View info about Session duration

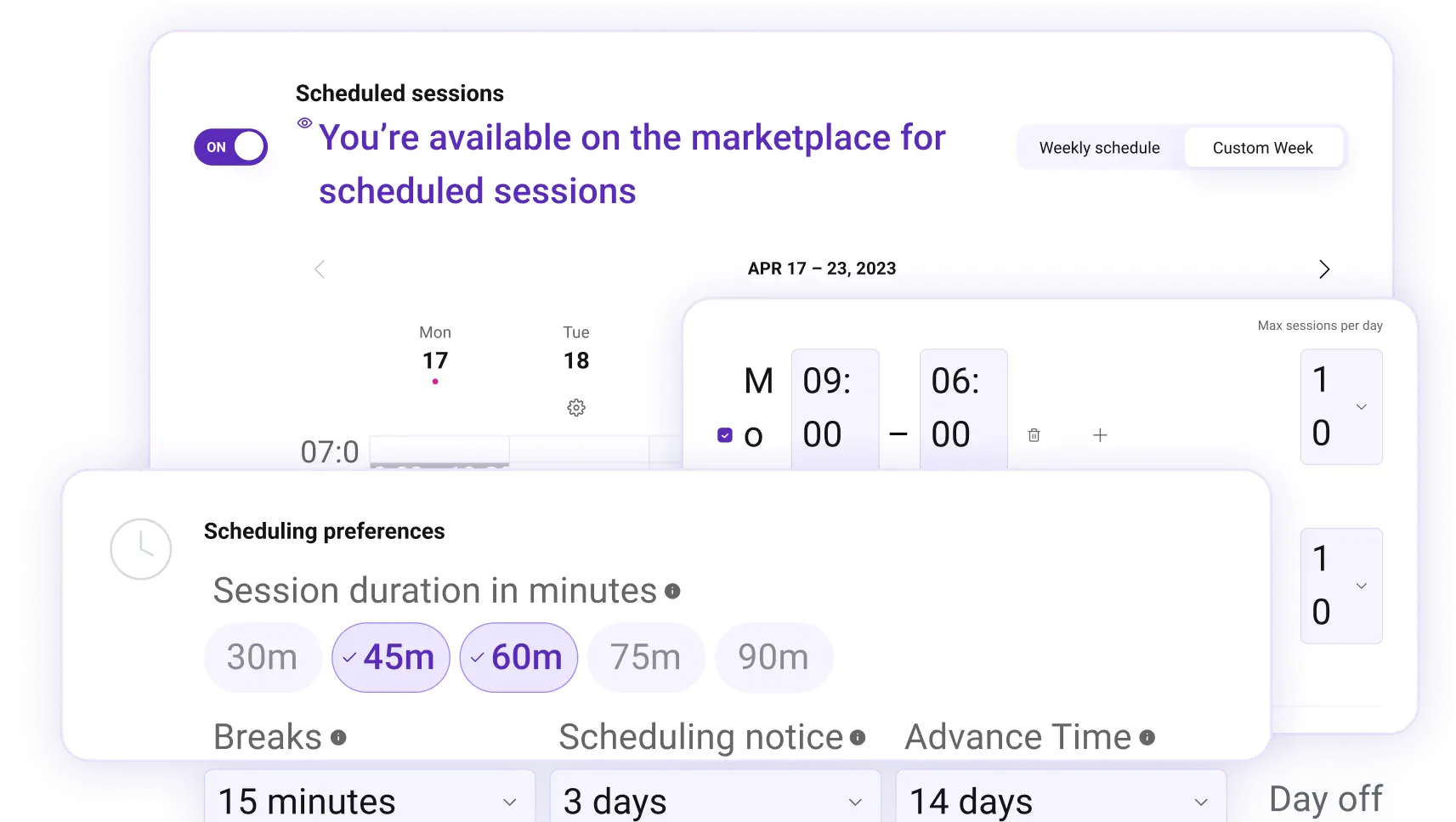(x=672, y=589)
